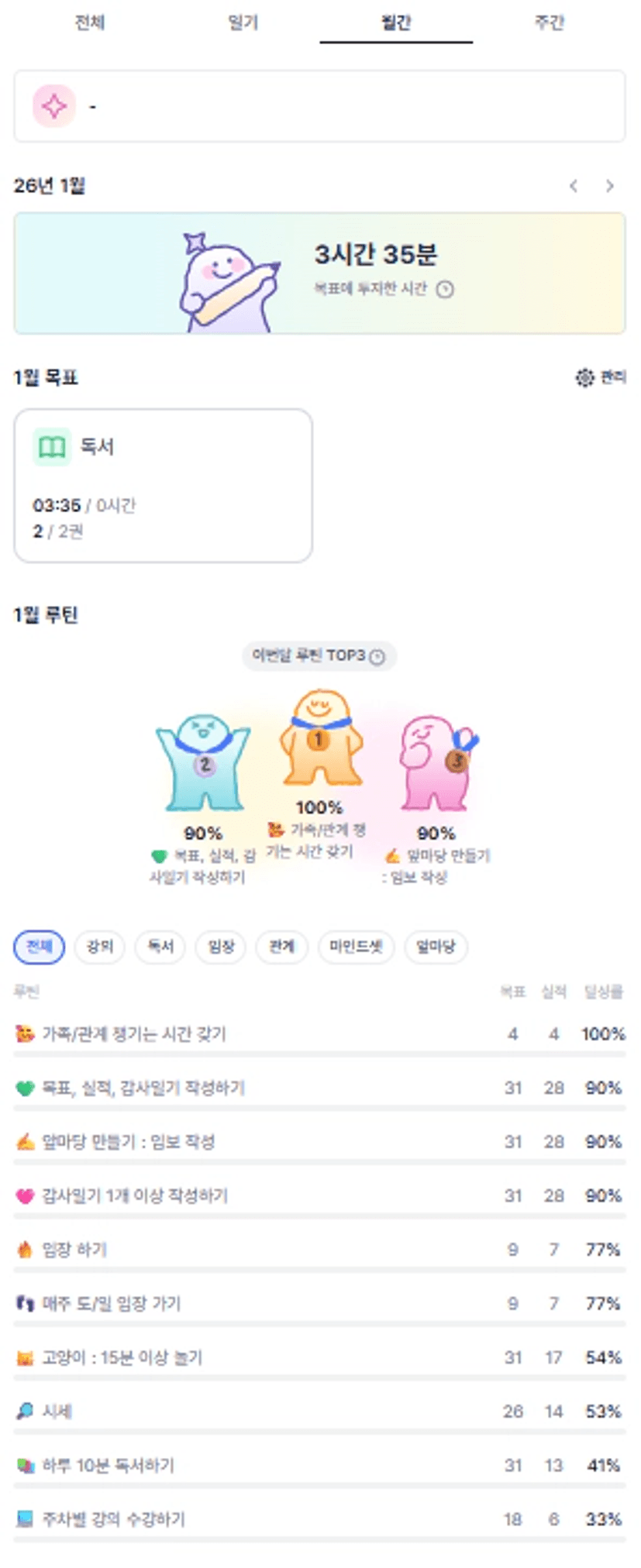This screenshot has height=1568, width=641.
Task: Click the info icon beside 목표에 투자한 시간
Action: 445,290
